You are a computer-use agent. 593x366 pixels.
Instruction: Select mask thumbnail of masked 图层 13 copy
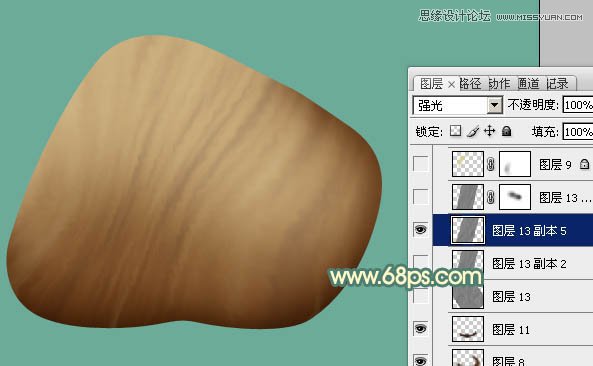tap(515, 197)
